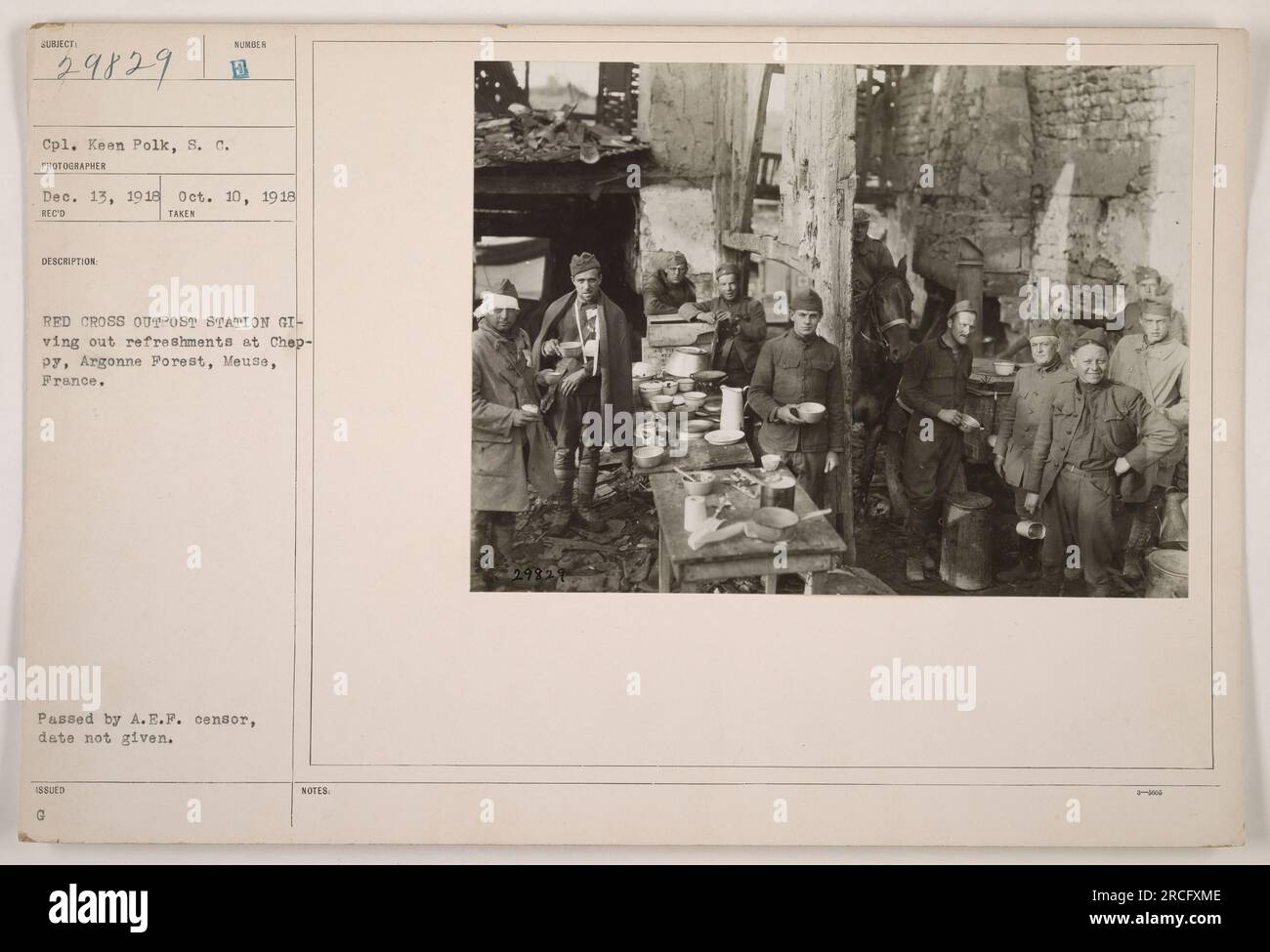Viewport: 1270px width, 952px height.
Task: Click the metal bucket beside the table
Action: pyautogui.click(x=965, y=540)
